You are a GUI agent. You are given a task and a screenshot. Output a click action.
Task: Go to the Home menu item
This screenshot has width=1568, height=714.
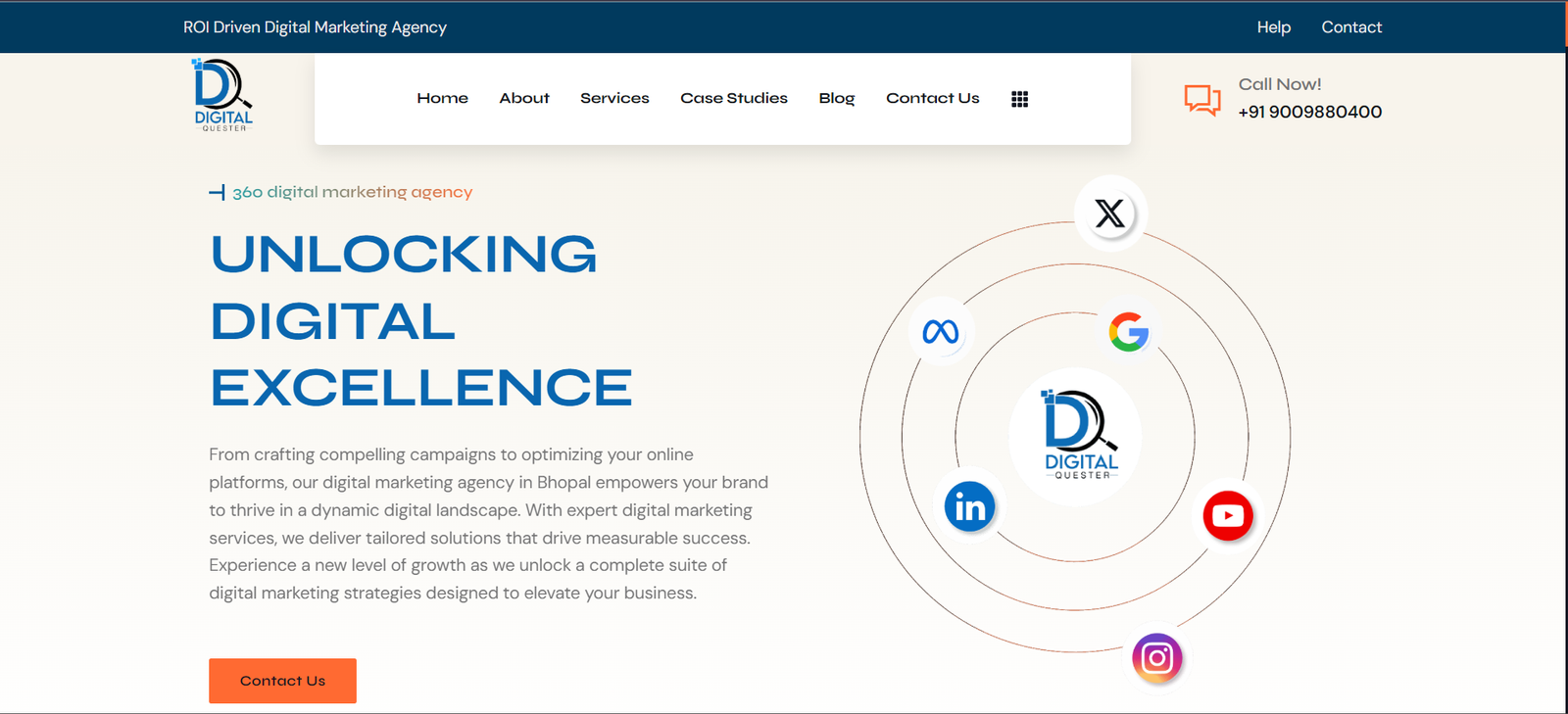[x=442, y=98]
